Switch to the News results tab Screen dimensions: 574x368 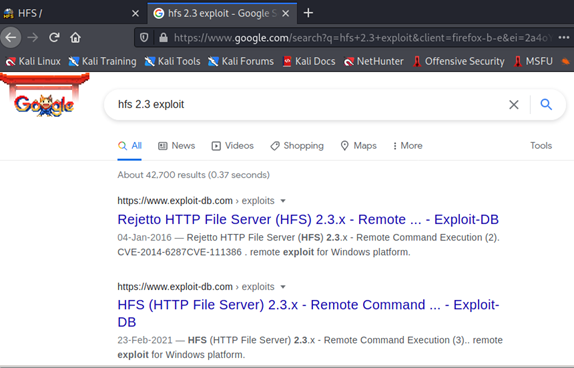click(x=176, y=146)
